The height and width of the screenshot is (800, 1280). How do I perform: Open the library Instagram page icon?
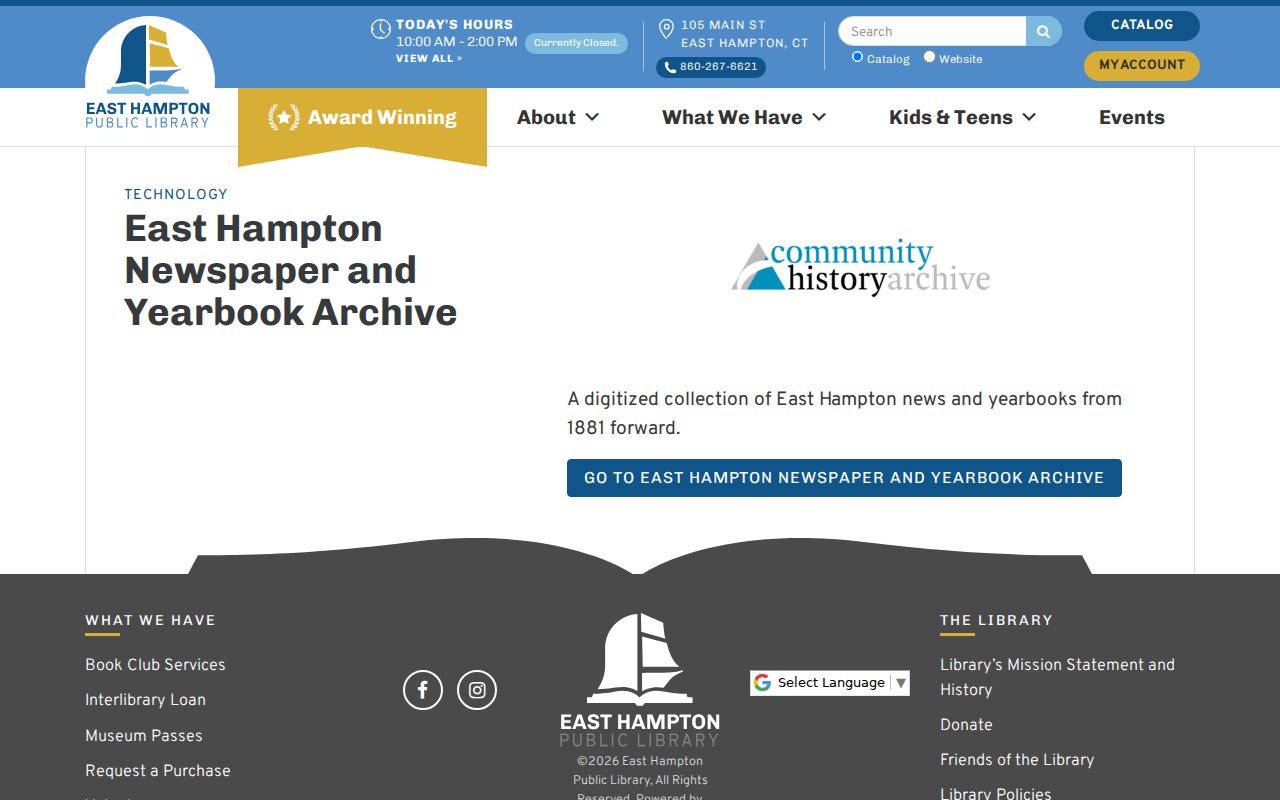[477, 690]
